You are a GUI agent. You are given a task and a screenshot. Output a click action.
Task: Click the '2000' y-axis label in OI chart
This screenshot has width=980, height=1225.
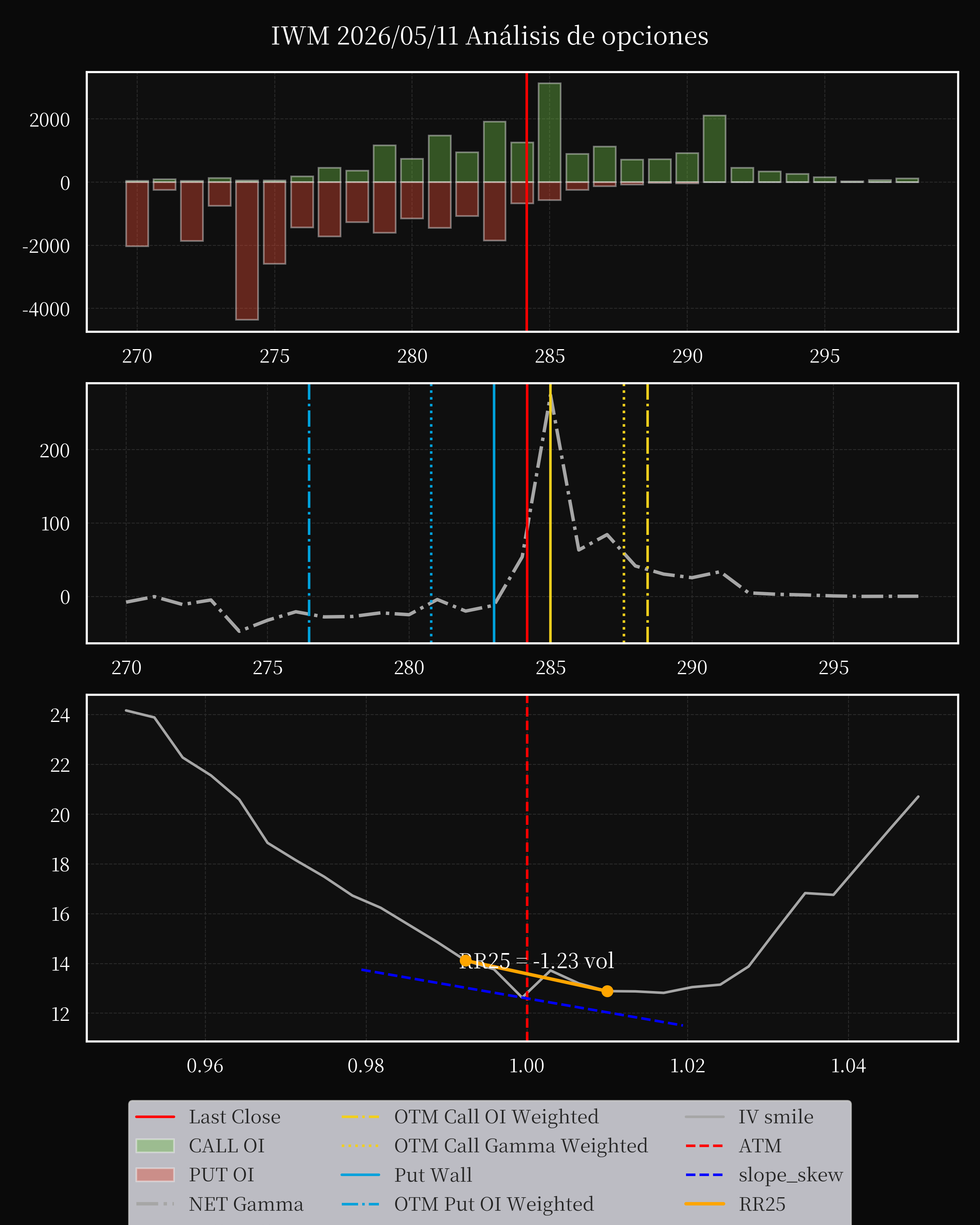[x=49, y=120]
